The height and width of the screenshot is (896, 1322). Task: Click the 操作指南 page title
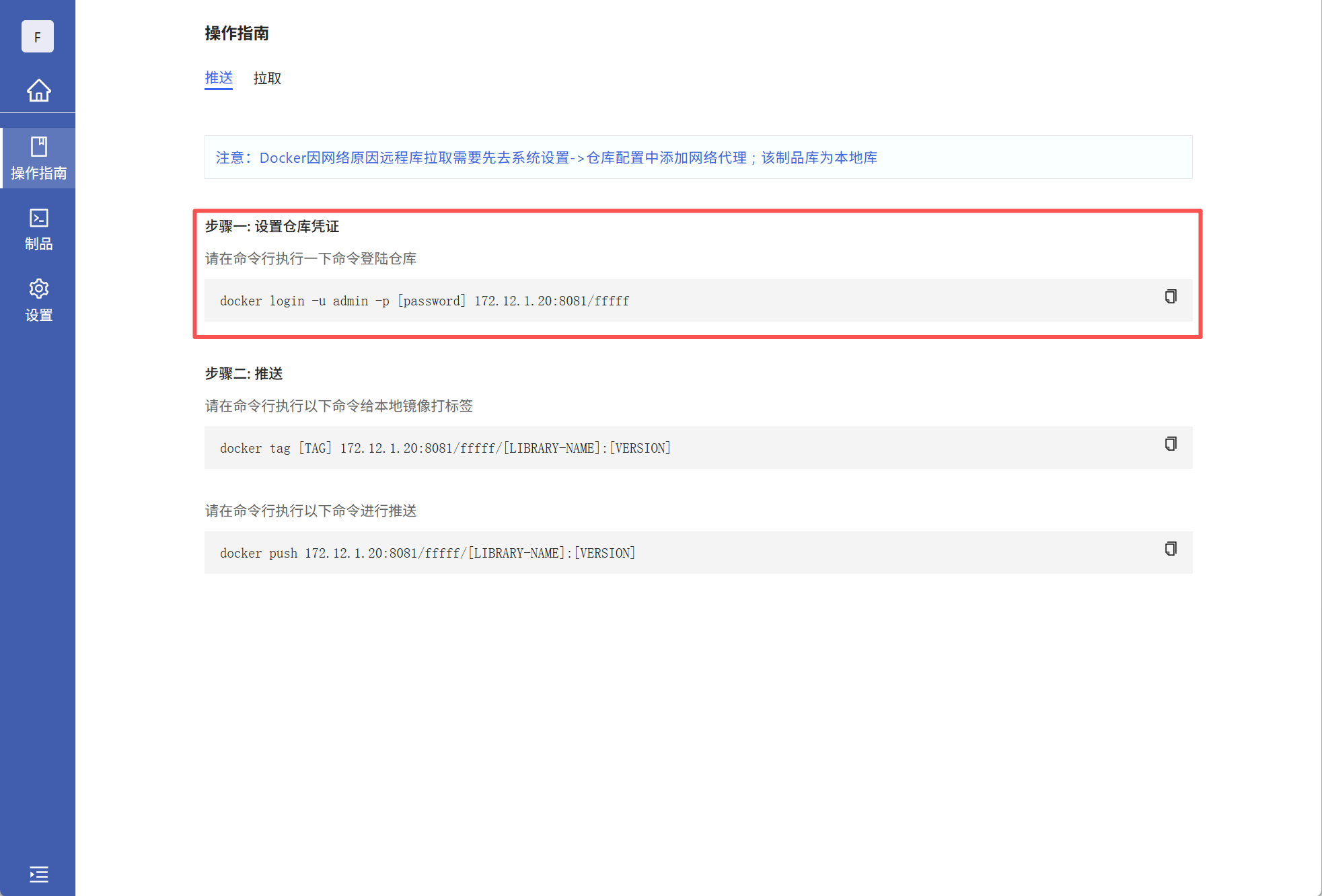pos(237,33)
